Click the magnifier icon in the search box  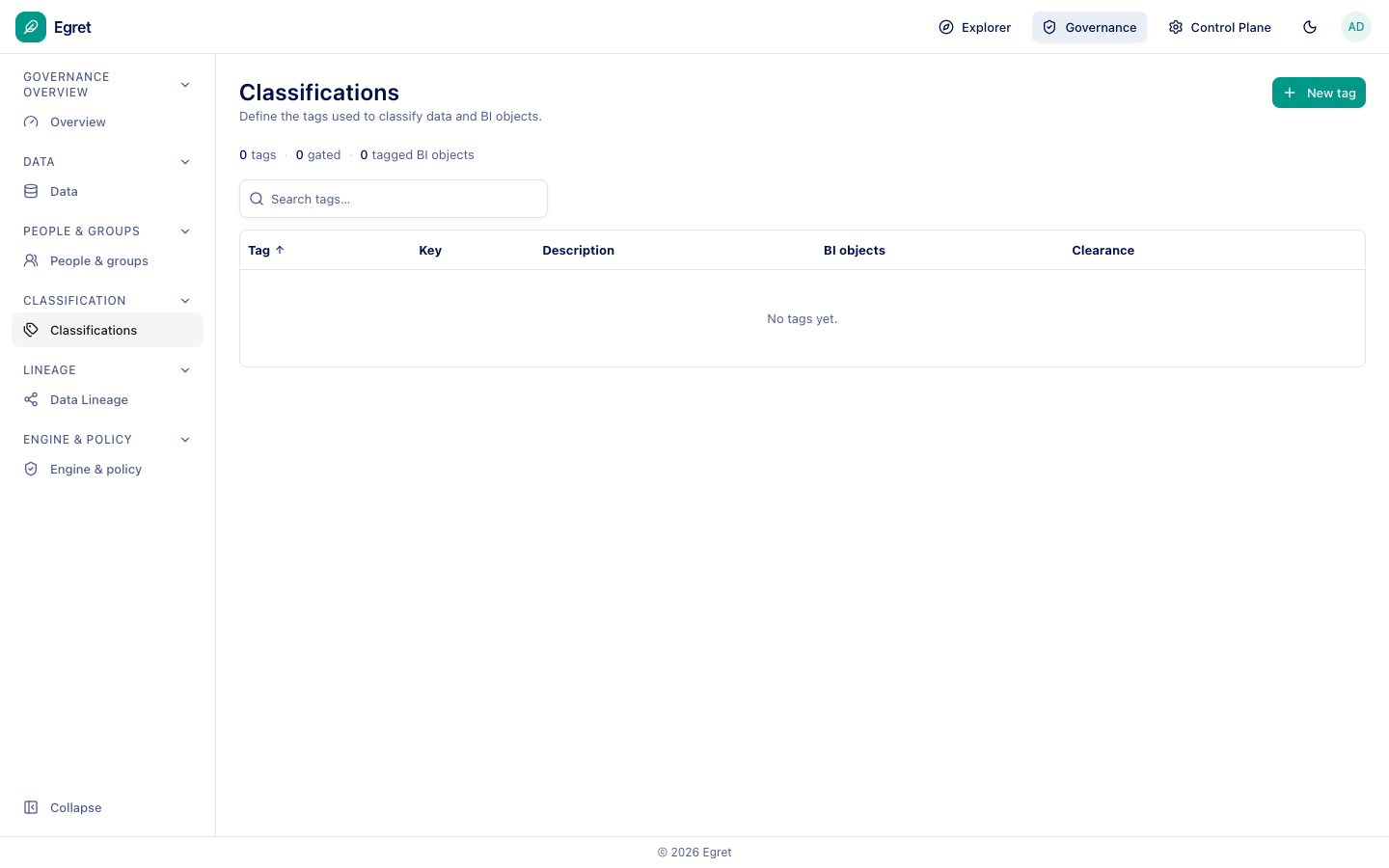coord(257,200)
